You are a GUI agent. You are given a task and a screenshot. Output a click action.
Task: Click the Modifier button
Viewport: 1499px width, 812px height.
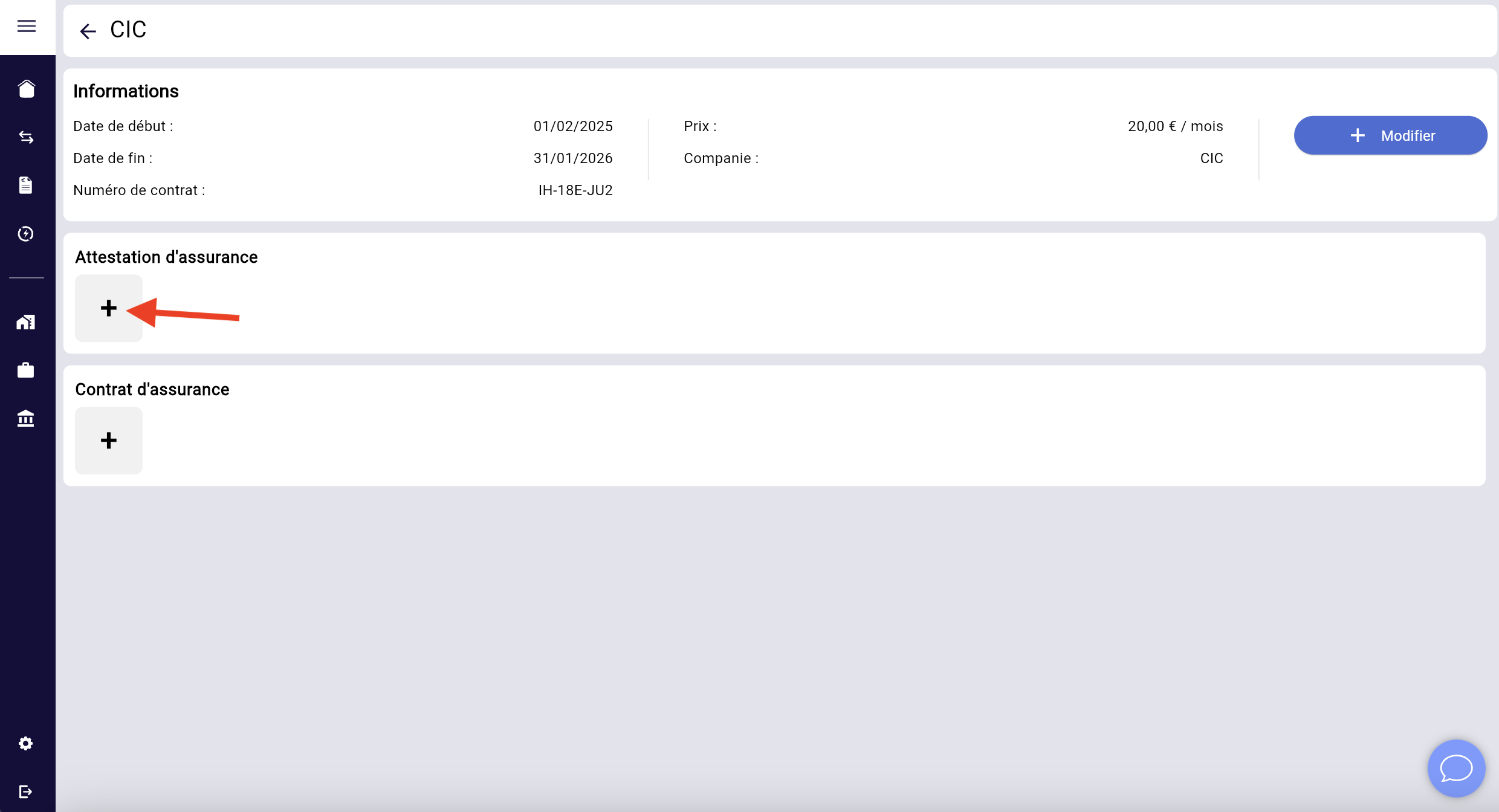click(1390, 135)
